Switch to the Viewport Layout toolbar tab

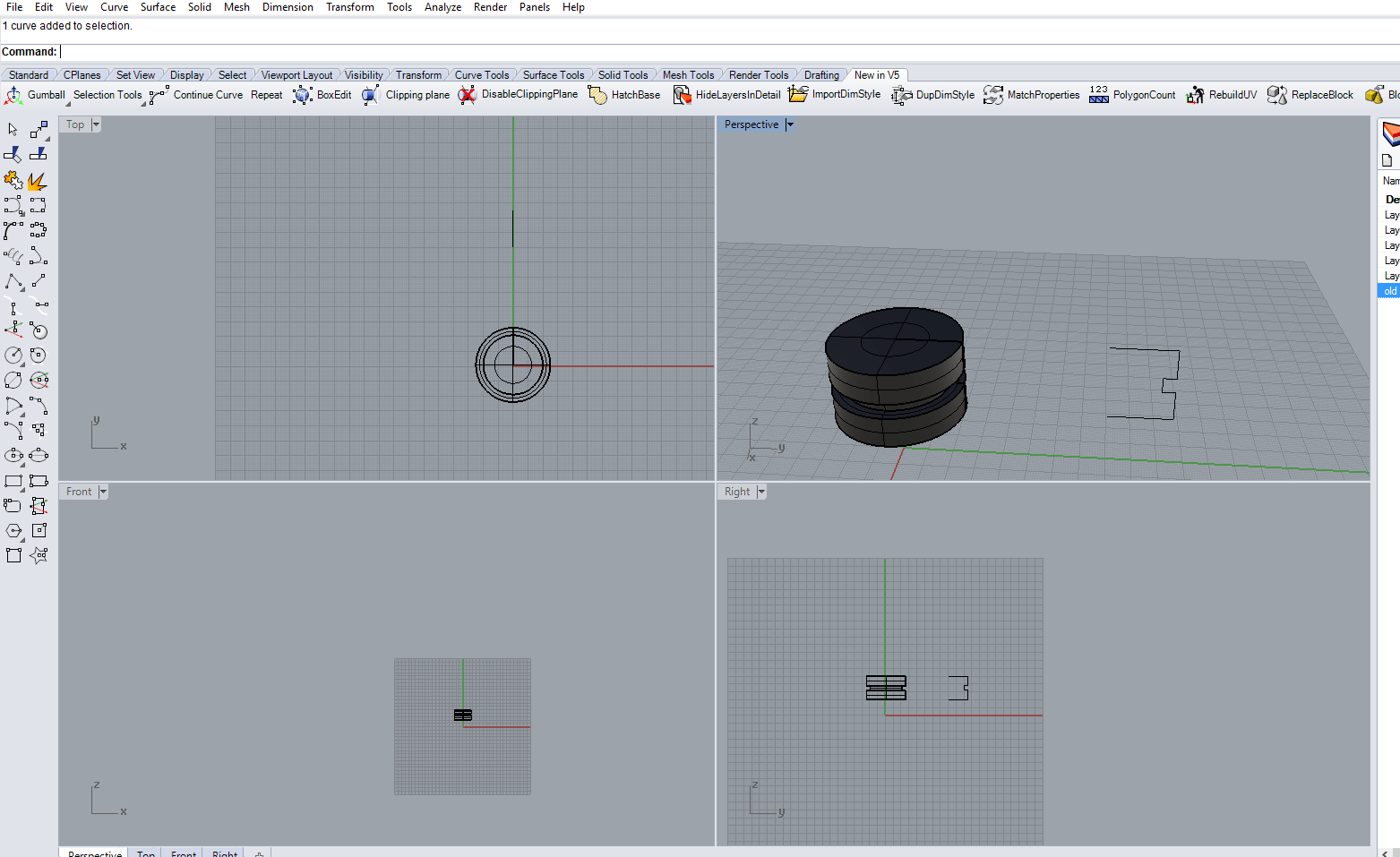296,75
